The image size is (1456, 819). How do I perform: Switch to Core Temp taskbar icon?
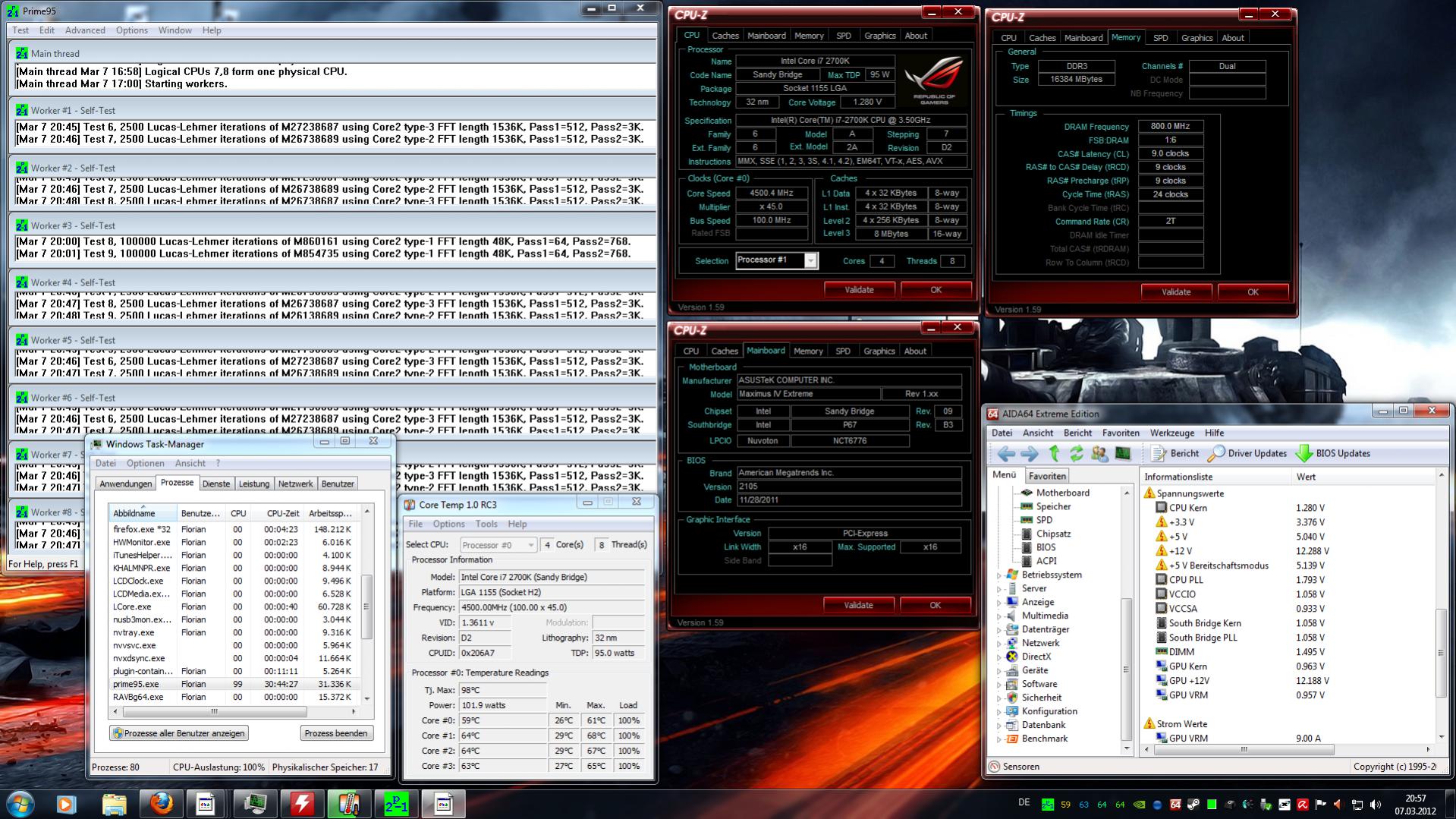pyautogui.click(x=349, y=804)
